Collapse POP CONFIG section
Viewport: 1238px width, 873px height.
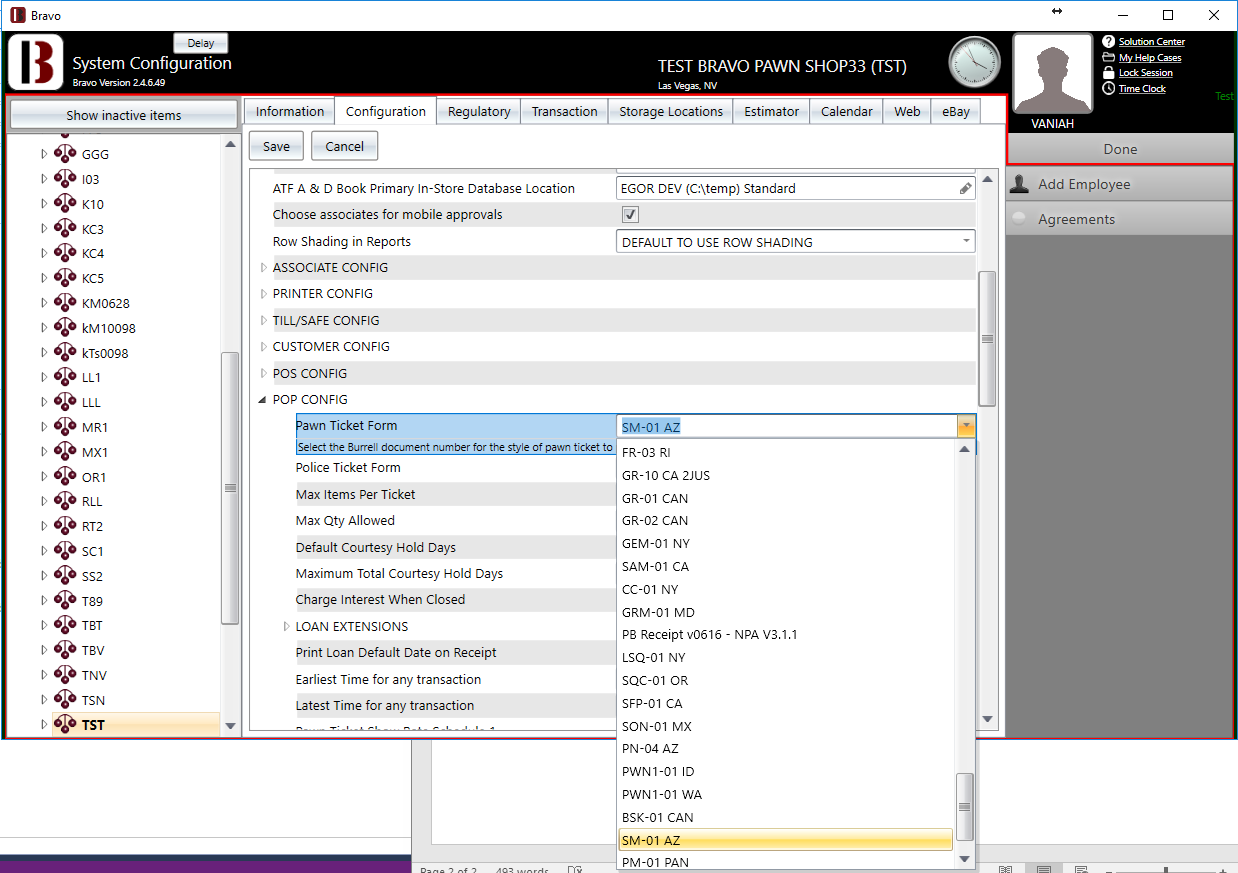coord(264,400)
